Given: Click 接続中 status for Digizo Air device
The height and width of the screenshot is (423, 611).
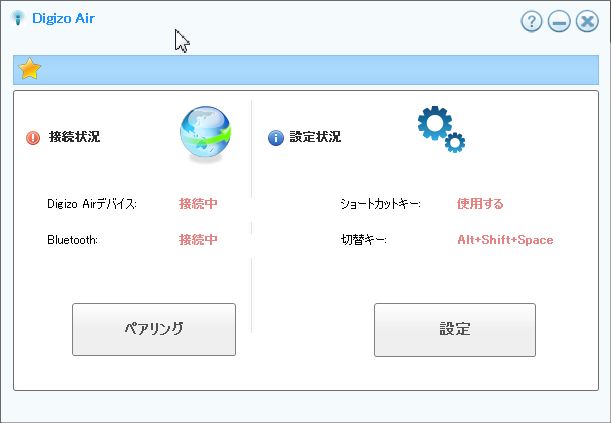Looking at the screenshot, I should (x=198, y=204).
